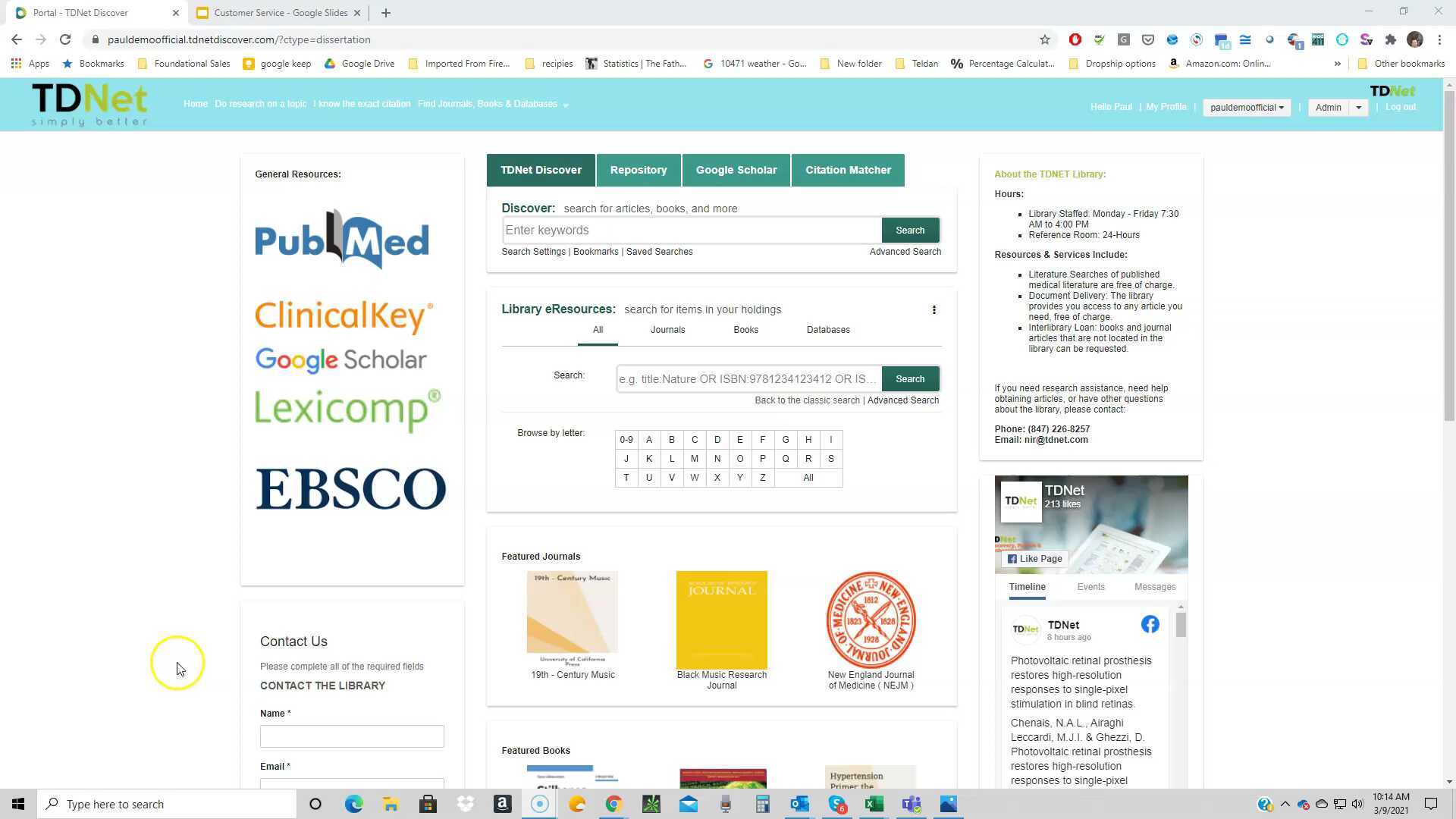Click the Enter keywords search field
This screenshot has height=819, width=1456.
tap(690, 230)
